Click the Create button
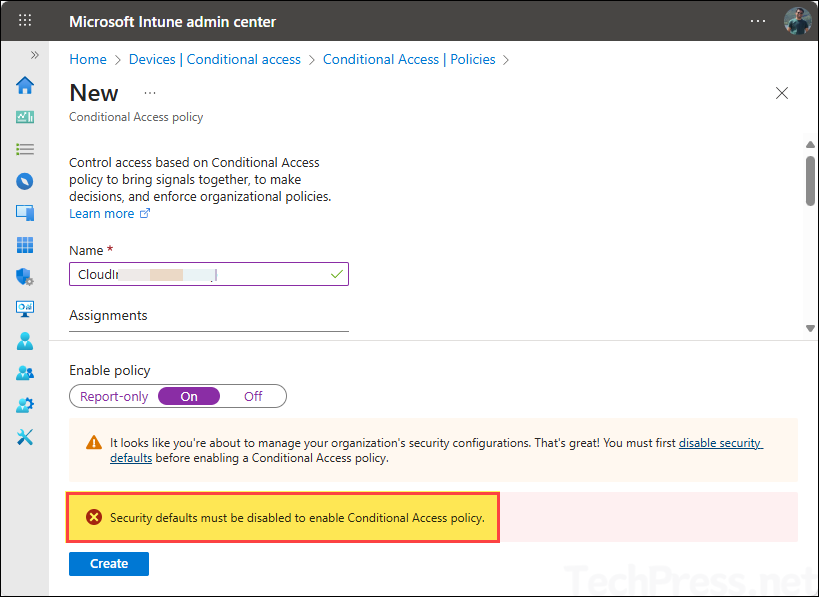The width and height of the screenshot is (819, 597). pos(109,564)
